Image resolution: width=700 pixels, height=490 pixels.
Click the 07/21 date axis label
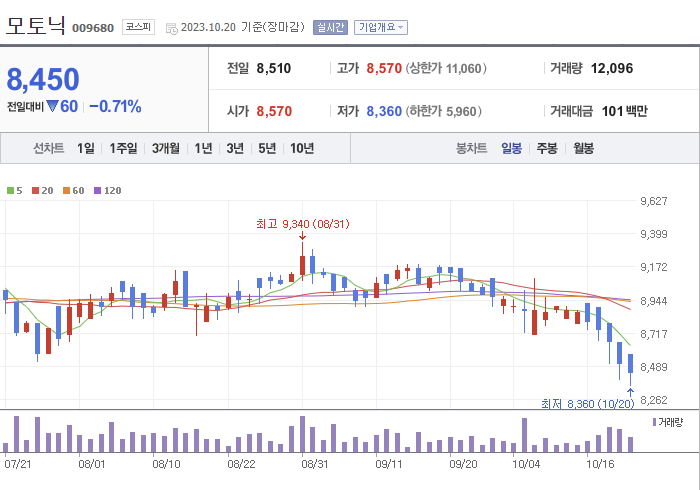click(18, 464)
